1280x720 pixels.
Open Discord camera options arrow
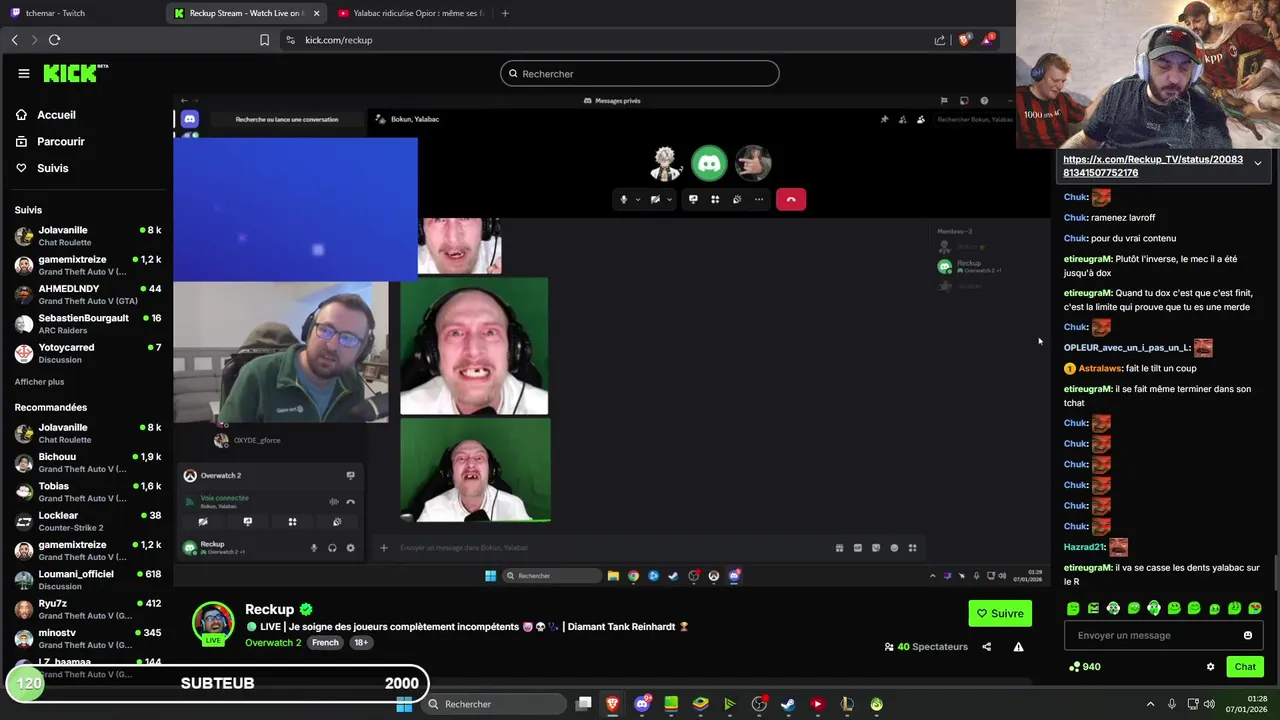669,199
